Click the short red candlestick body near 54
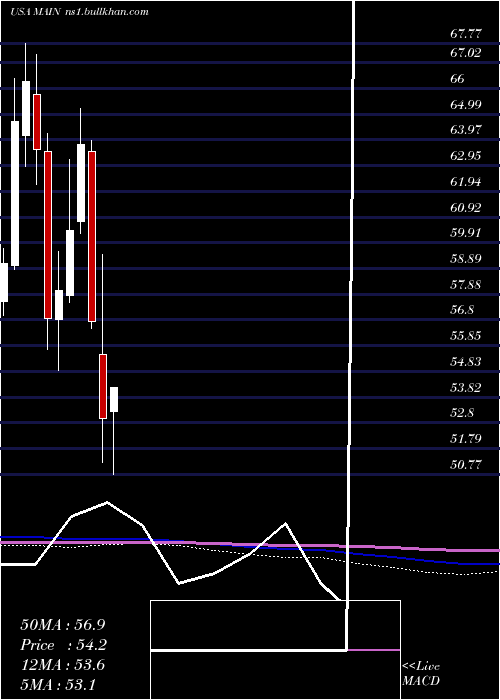Screen dimensions: 500x700 pos(103,386)
